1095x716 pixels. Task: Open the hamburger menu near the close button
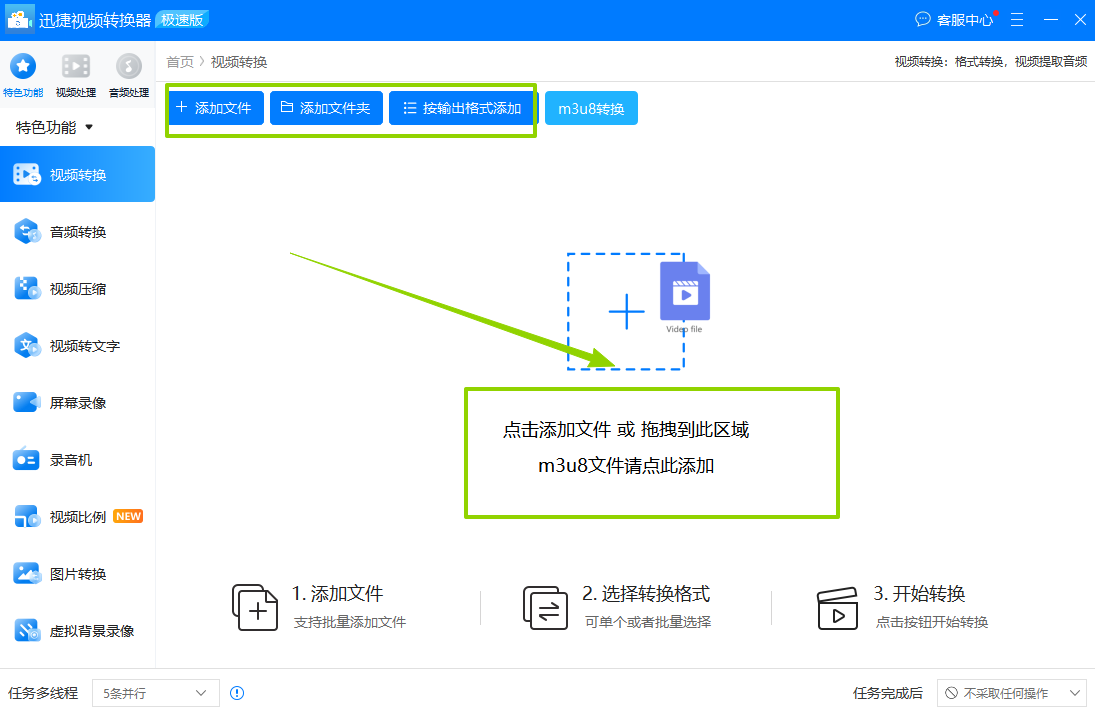click(1016, 19)
